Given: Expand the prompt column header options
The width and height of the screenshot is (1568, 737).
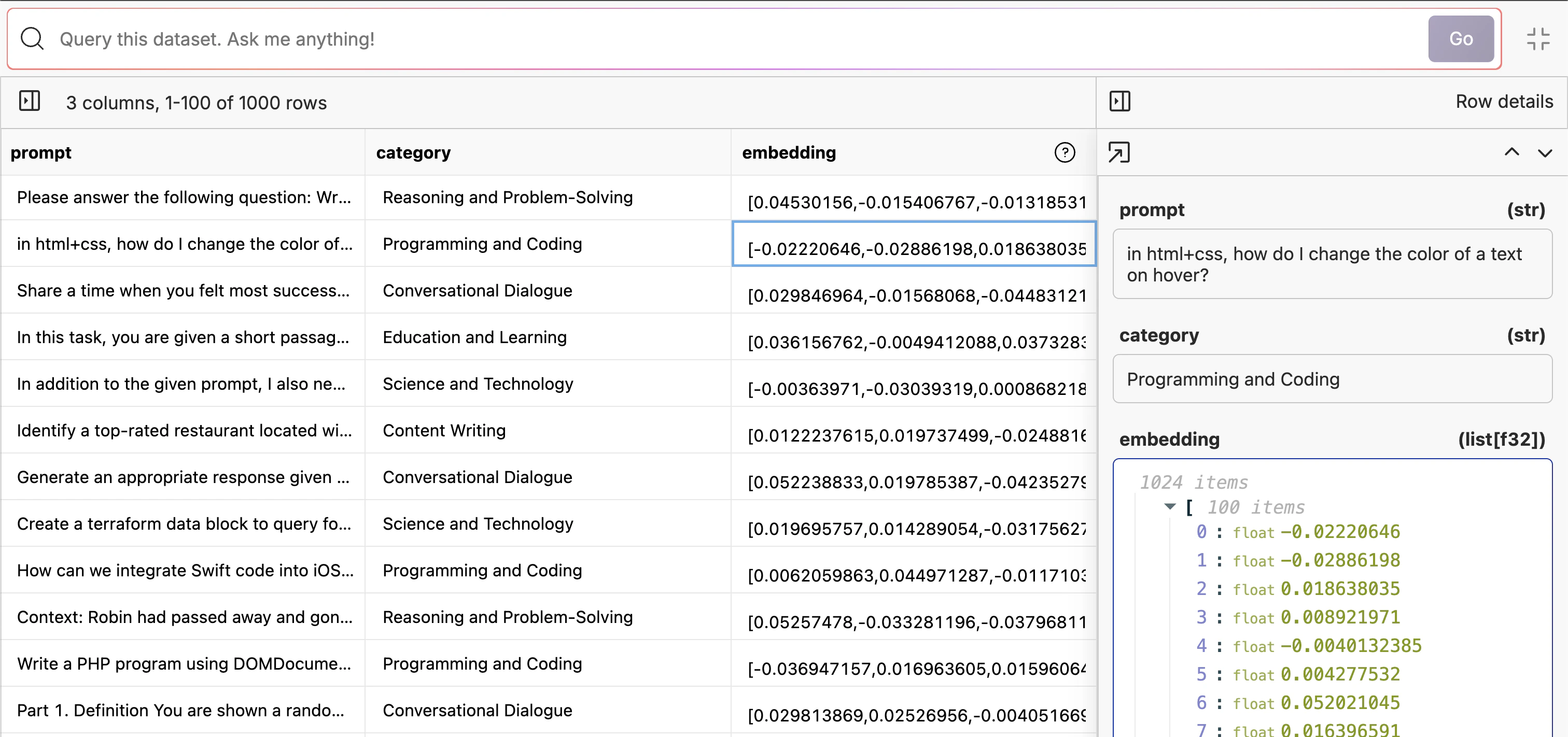Looking at the screenshot, I should pos(41,152).
